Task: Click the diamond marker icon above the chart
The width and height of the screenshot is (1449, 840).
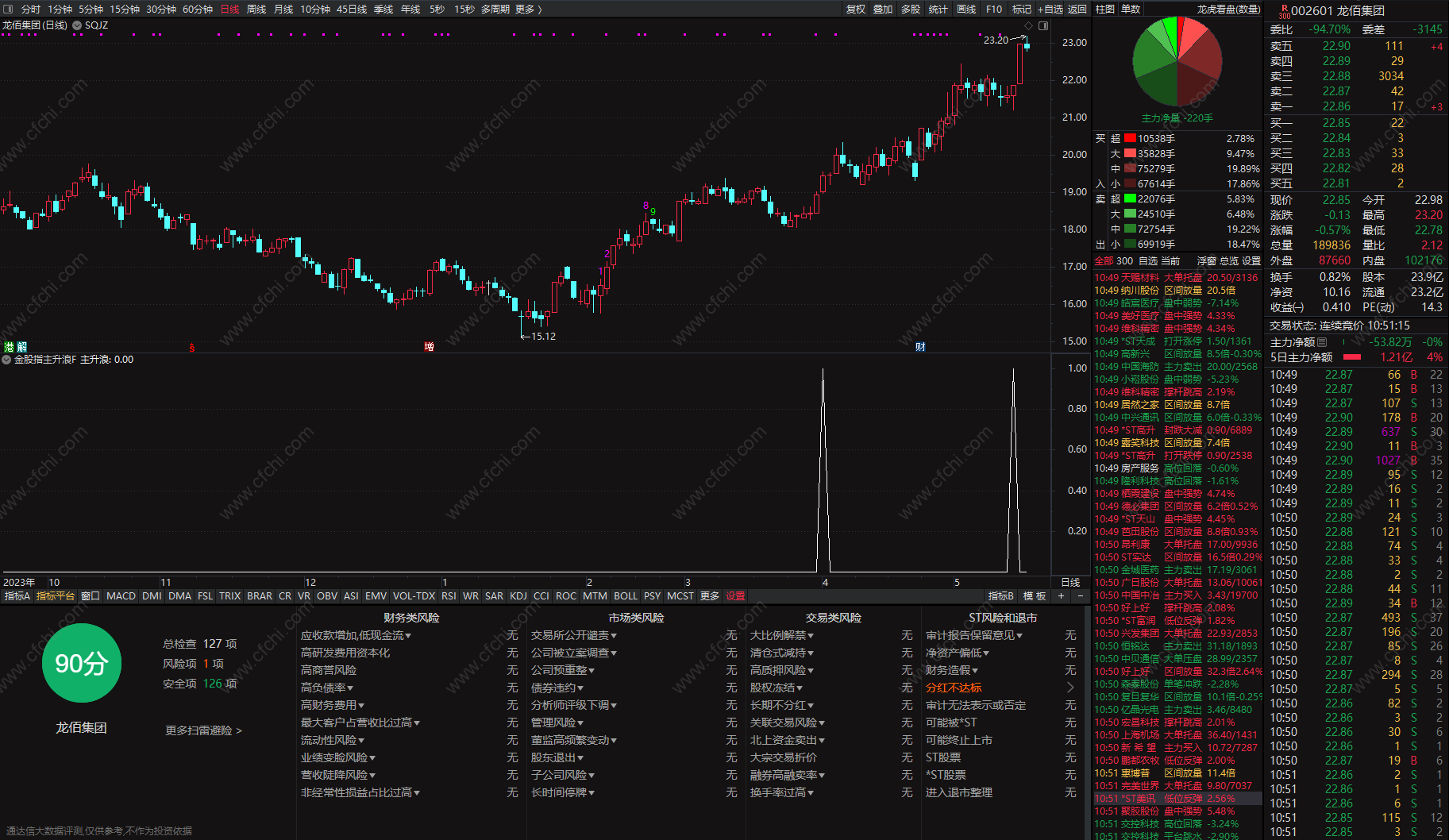Action: pos(1029,26)
